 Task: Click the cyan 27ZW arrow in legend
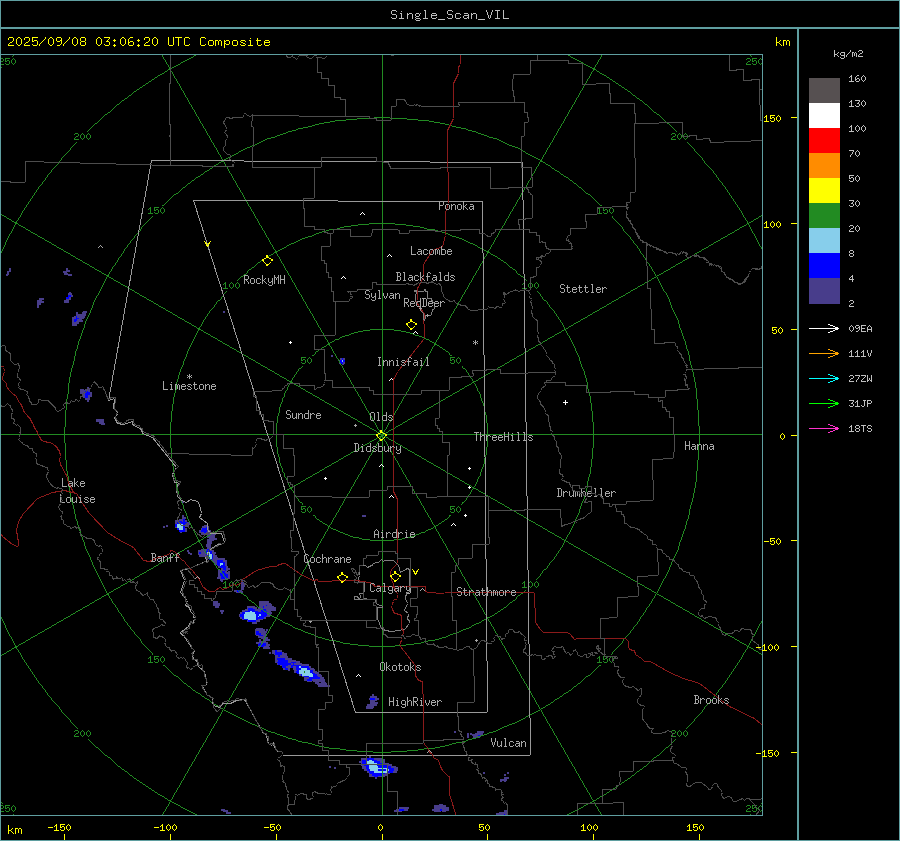tap(824, 378)
